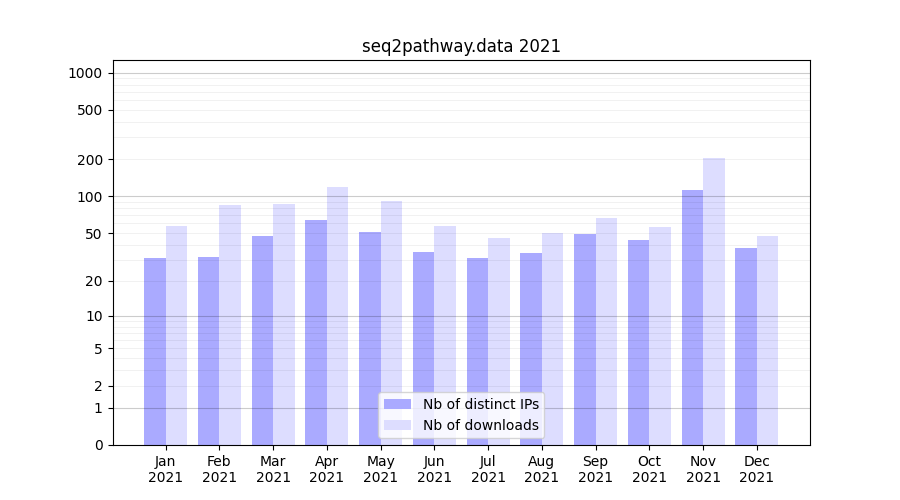Select the September downloads bar
This screenshot has height=500, width=900.
(x=607, y=330)
